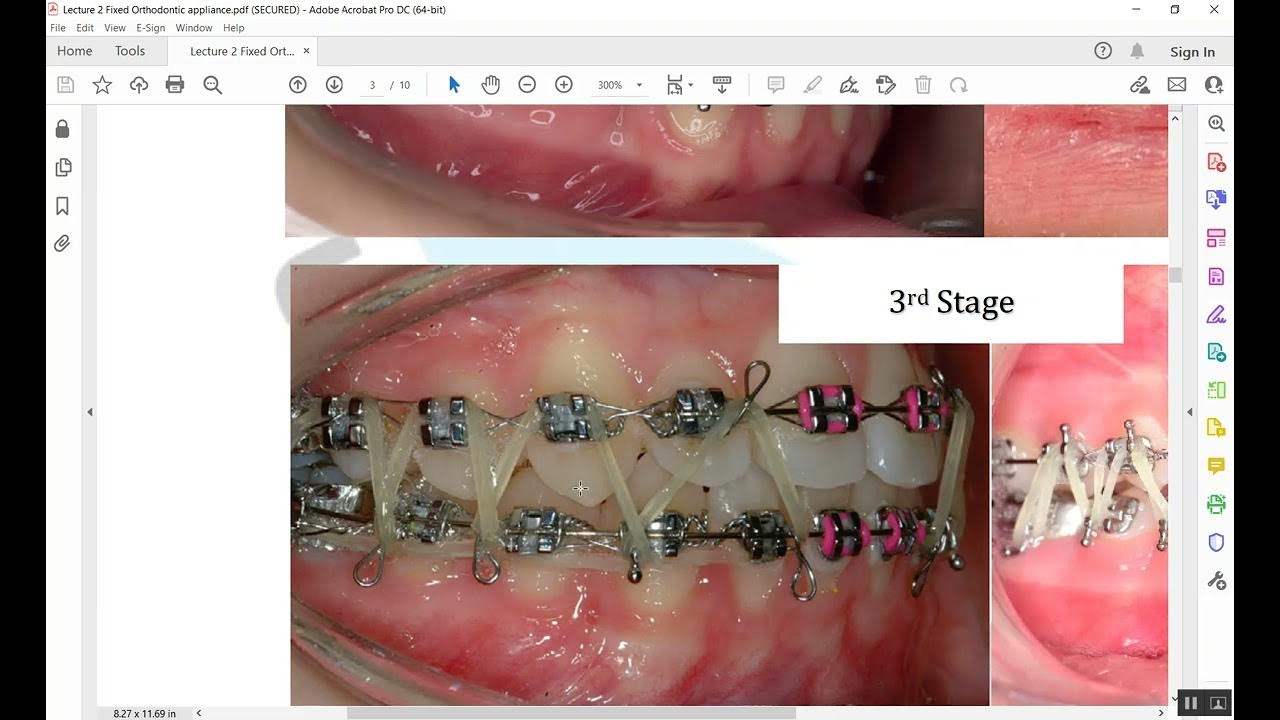Open the More Tools wrench icon
This screenshot has height=720, width=1280.
tap(1216, 580)
